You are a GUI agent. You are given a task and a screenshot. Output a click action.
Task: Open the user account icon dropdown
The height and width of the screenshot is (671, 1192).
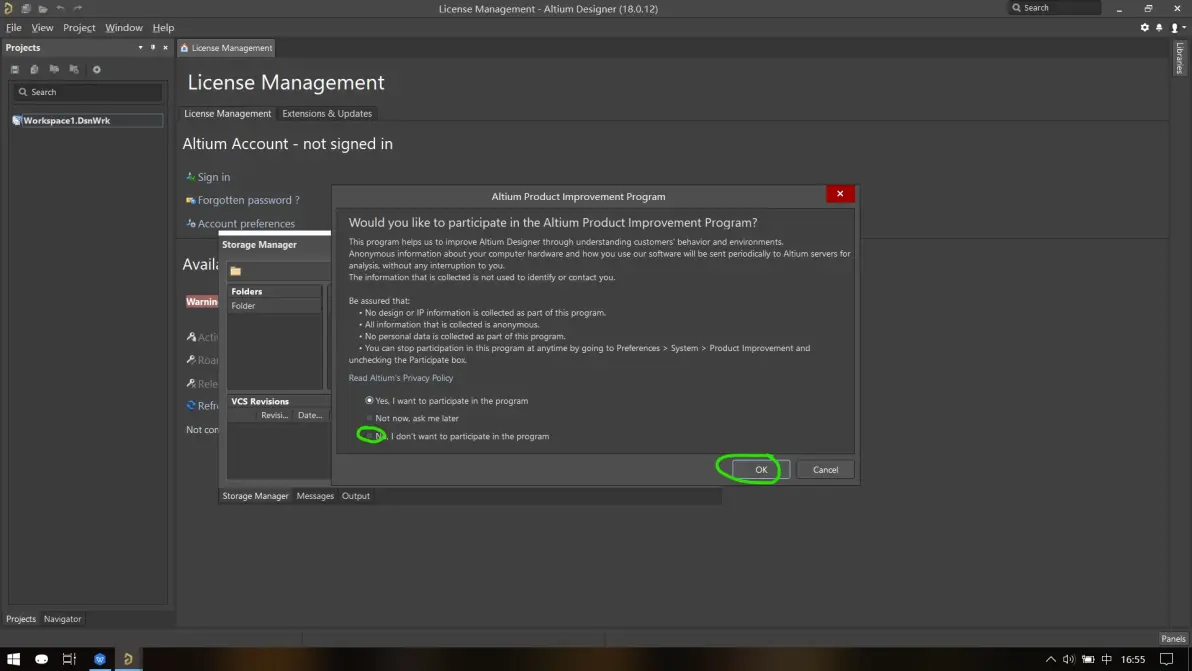[x=1178, y=27]
